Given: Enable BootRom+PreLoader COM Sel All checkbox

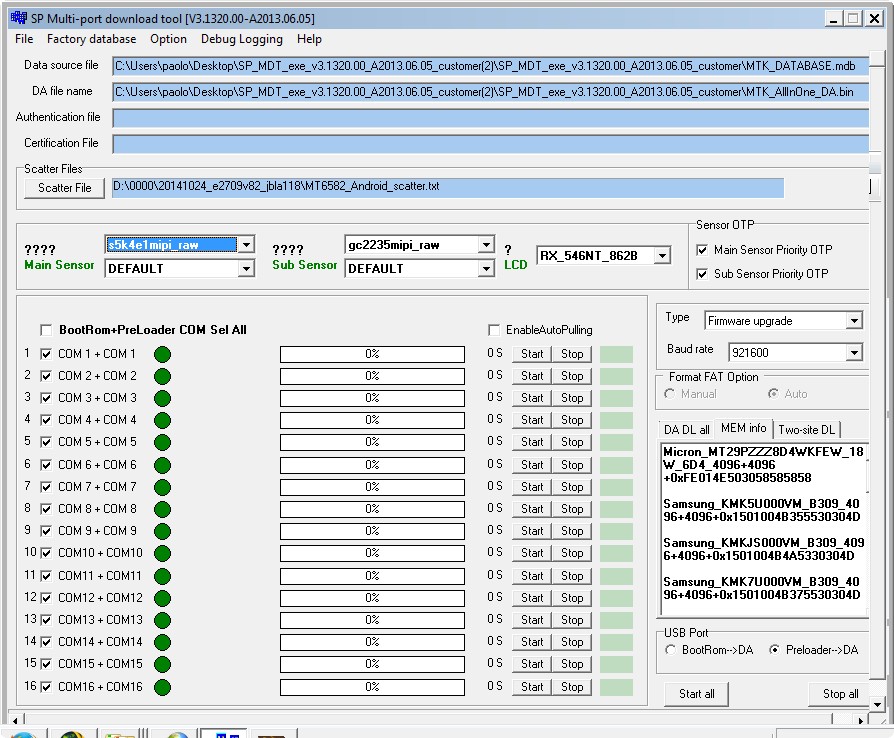Looking at the screenshot, I should [x=46, y=330].
